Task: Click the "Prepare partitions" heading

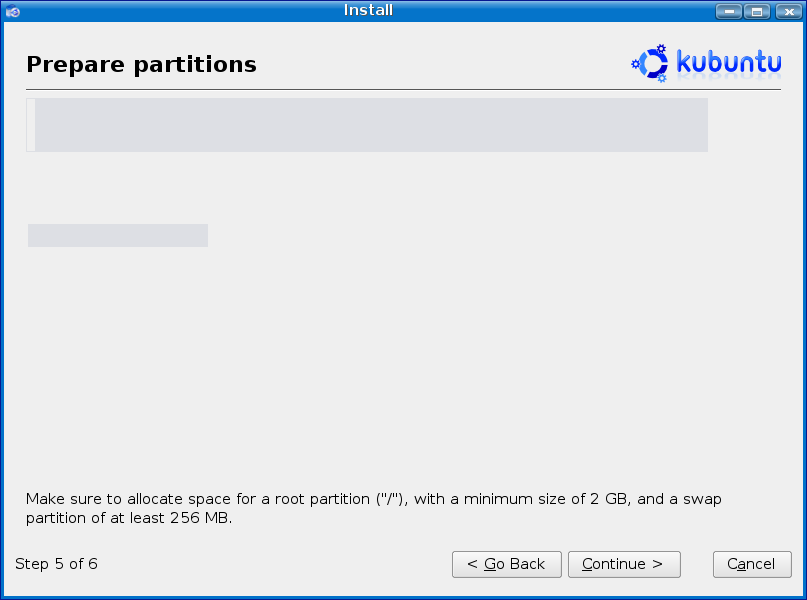Action: coord(141,65)
